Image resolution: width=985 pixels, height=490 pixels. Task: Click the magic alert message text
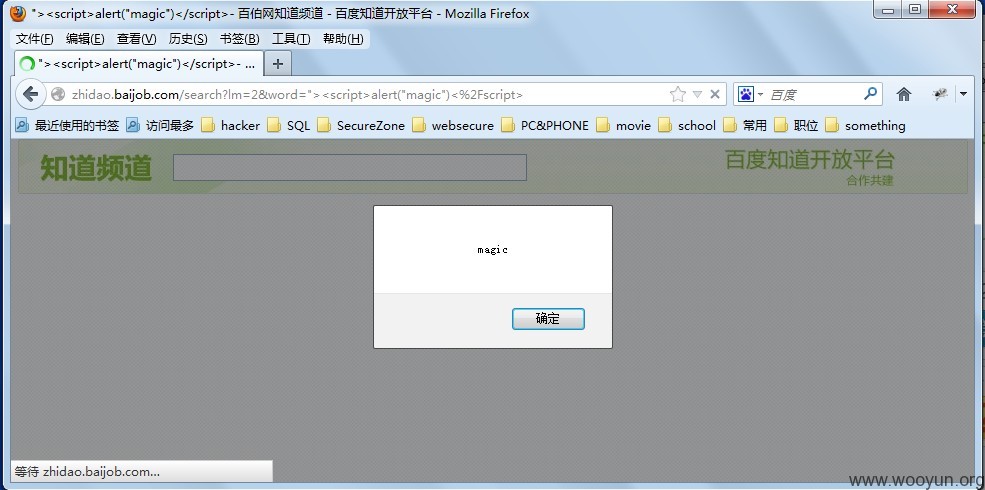(x=492, y=250)
